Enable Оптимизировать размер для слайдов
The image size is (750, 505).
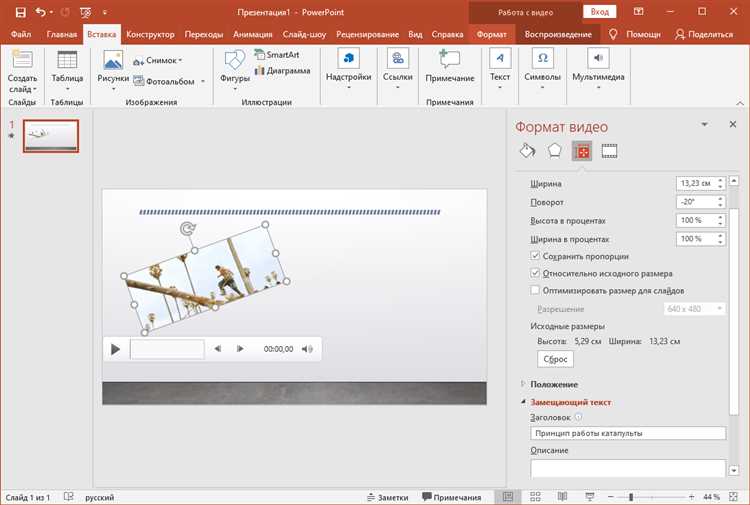[535, 290]
